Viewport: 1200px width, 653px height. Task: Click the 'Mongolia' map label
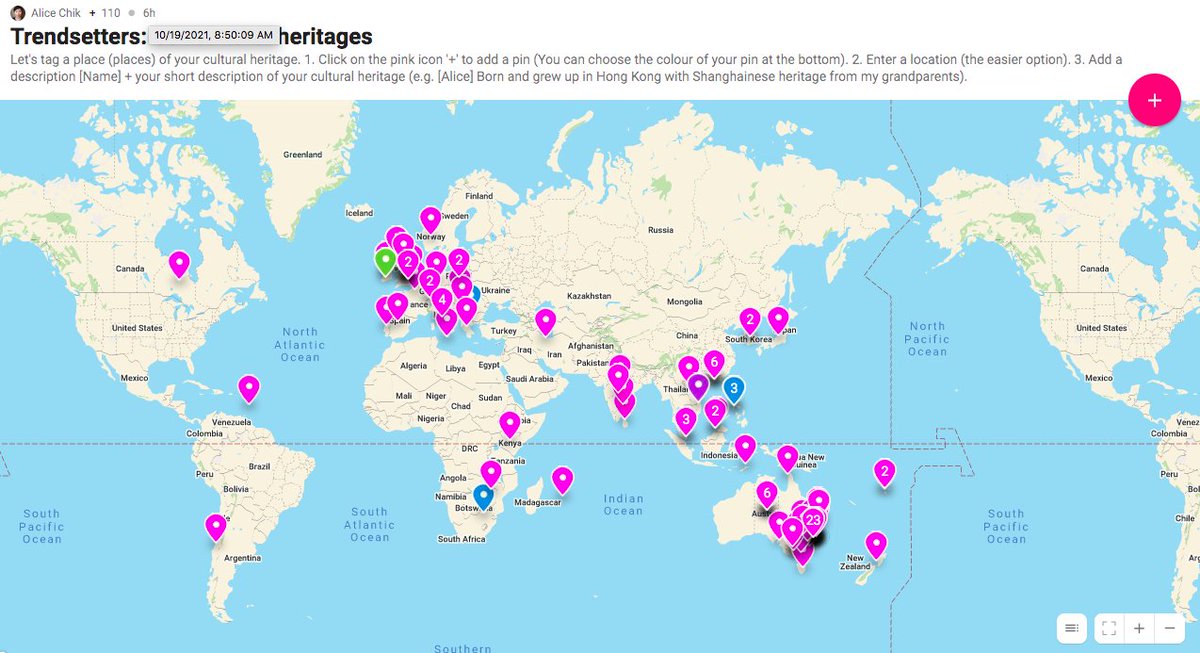(685, 301)
